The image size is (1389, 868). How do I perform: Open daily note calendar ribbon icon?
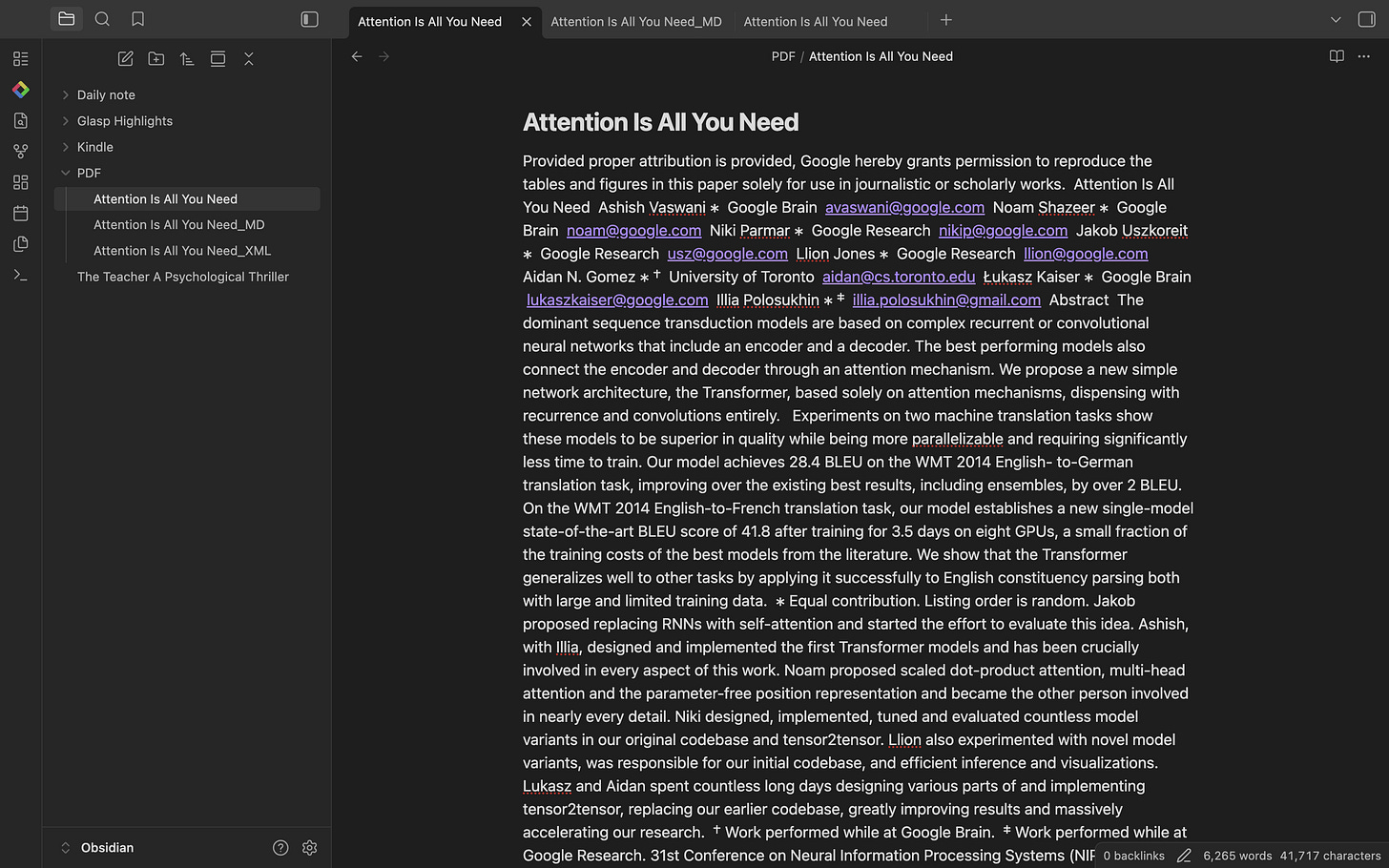coord(21,213)
